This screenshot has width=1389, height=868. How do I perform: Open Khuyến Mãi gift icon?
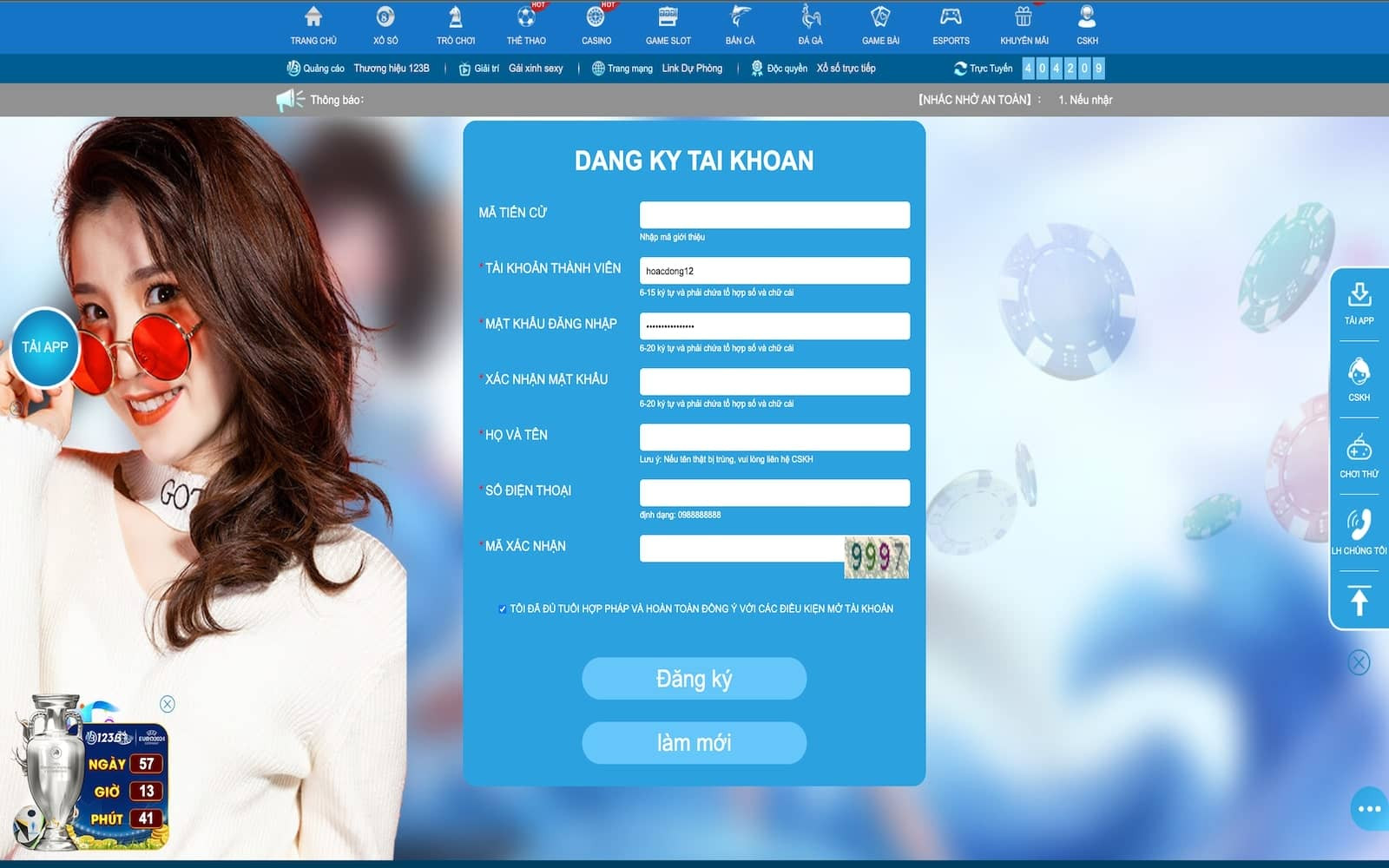(x=1024, y=17)
